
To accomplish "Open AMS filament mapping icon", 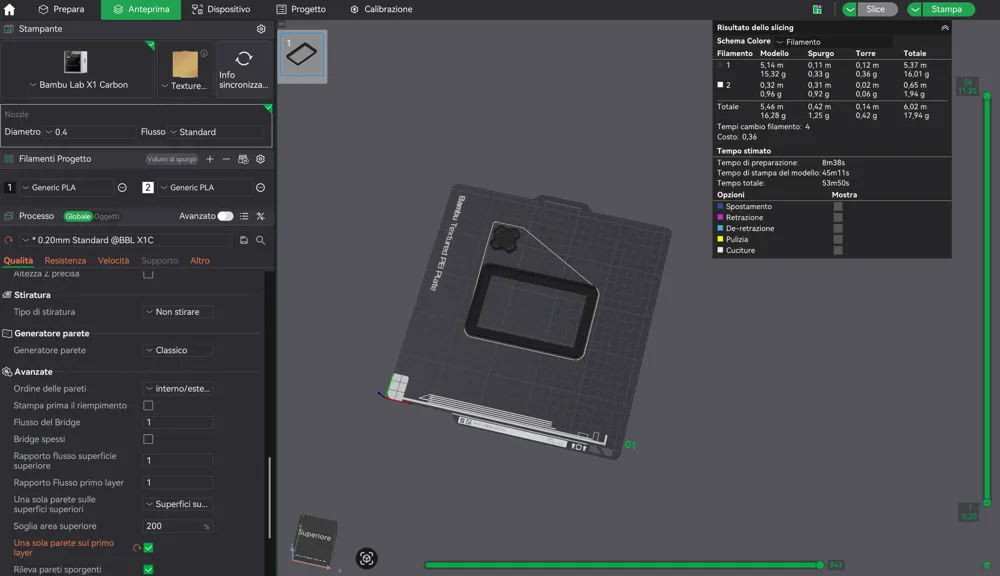I will click(243, 159).
